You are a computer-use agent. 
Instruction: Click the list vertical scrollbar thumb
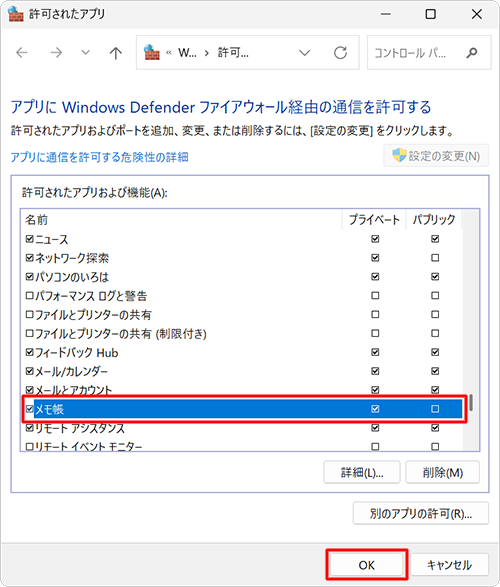point(470,403)
